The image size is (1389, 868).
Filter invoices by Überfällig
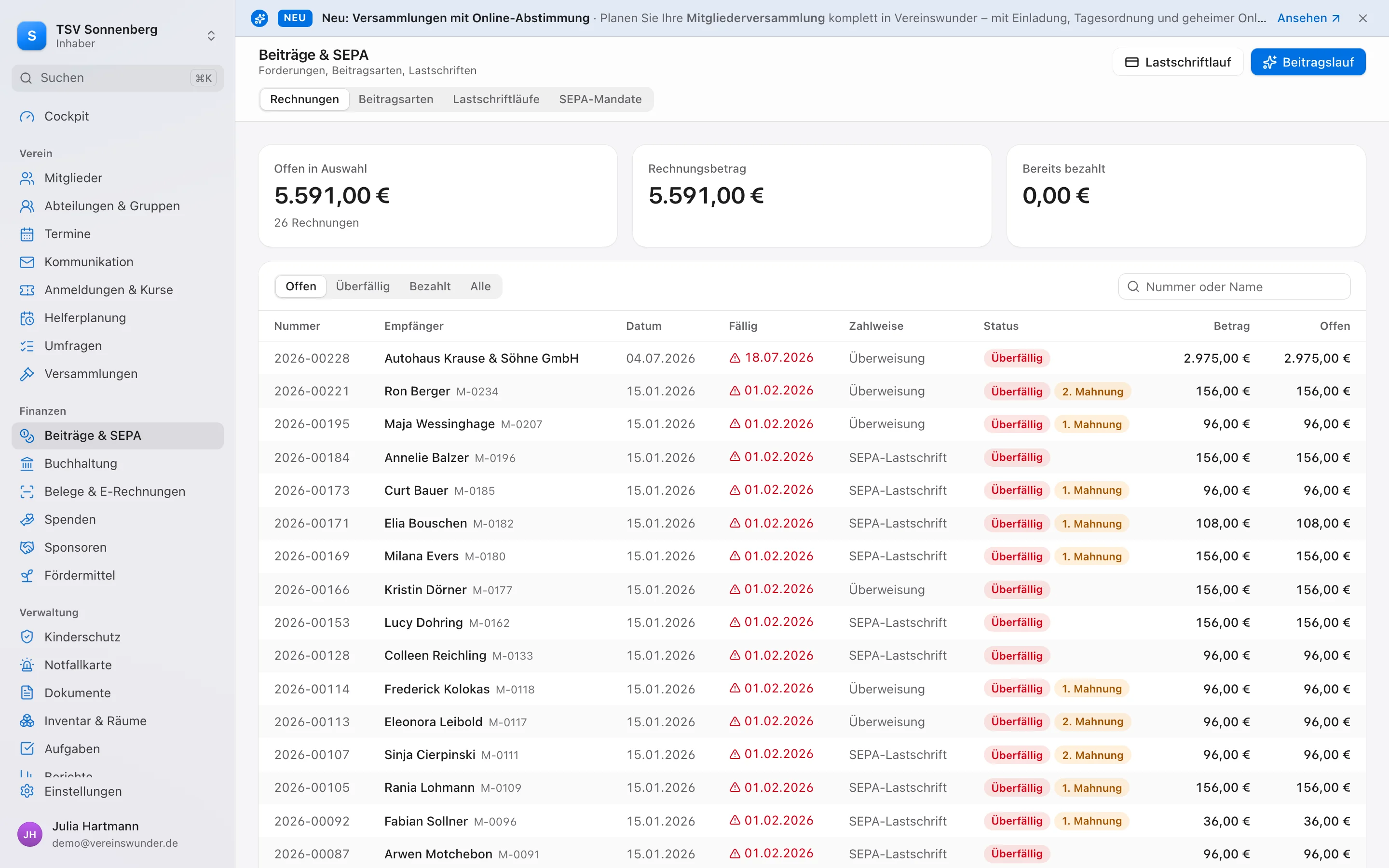[362, 286]
